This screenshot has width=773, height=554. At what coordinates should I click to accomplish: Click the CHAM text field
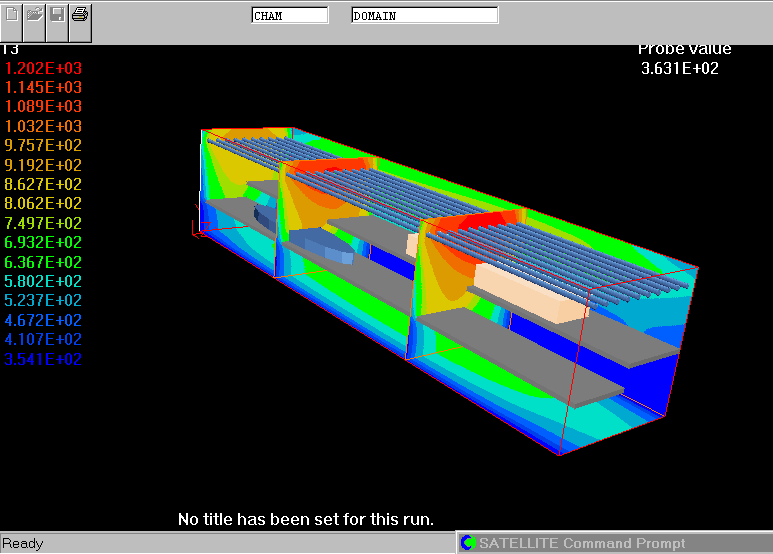point(289,16)
